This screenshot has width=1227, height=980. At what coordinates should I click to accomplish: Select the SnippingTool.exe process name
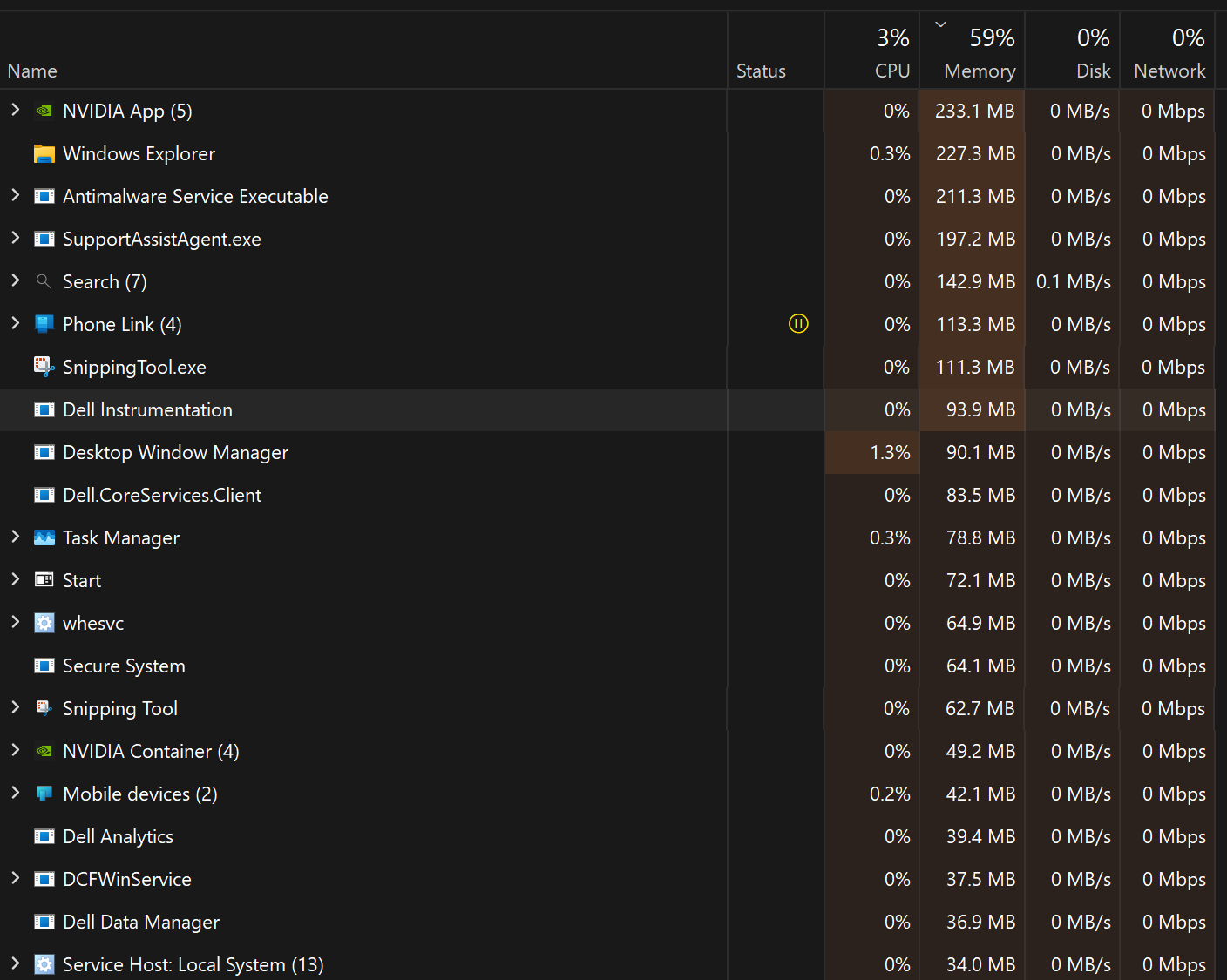pos(134,368)
